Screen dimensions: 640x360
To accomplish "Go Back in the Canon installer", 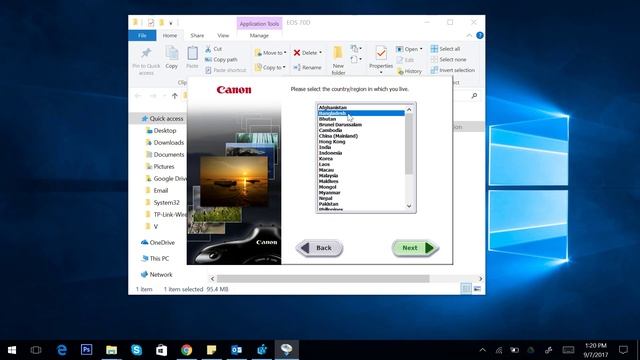I will (319, 248).
